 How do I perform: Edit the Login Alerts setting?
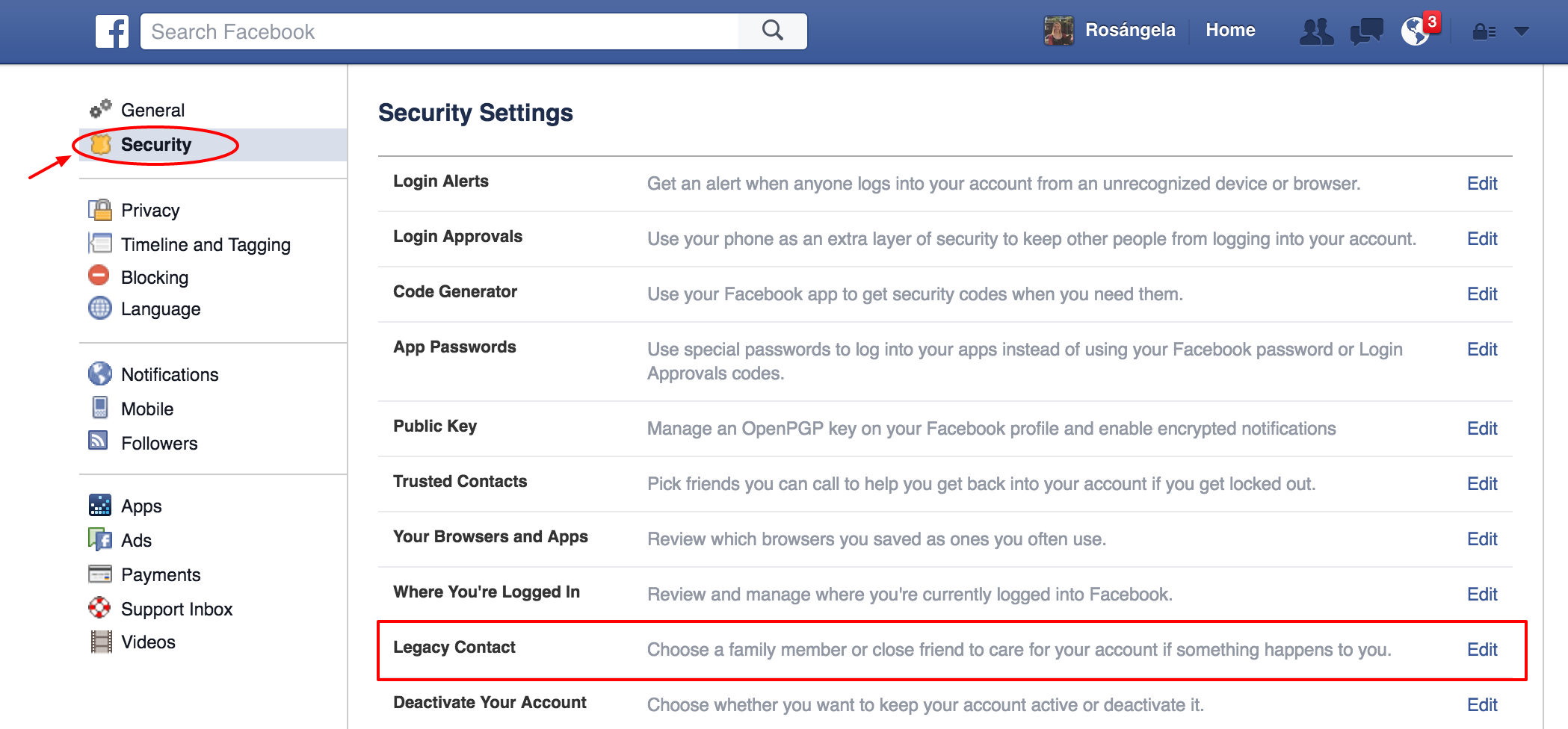[x=1481, y=184]
